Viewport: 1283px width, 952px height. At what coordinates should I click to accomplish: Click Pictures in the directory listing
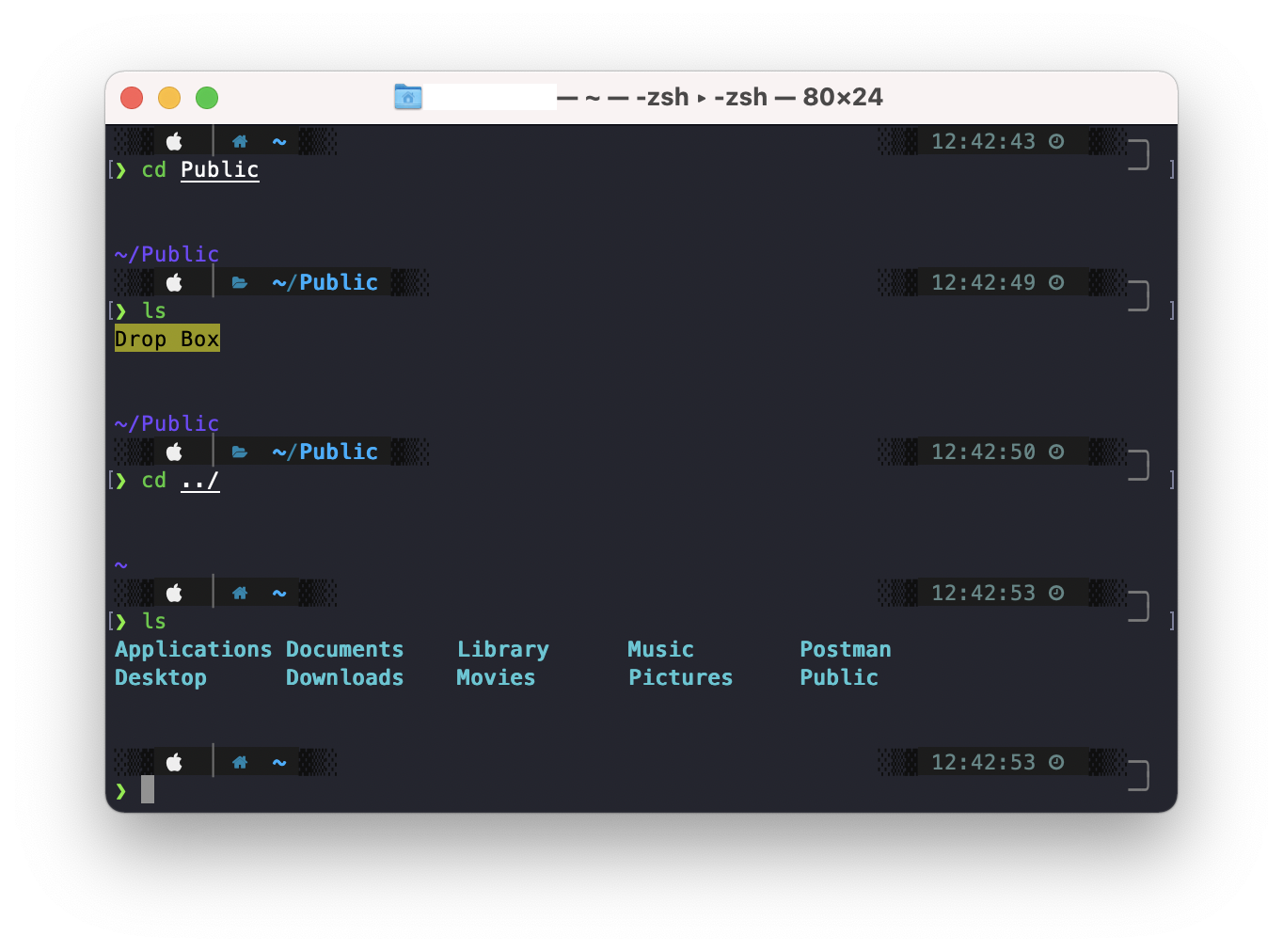680,678
